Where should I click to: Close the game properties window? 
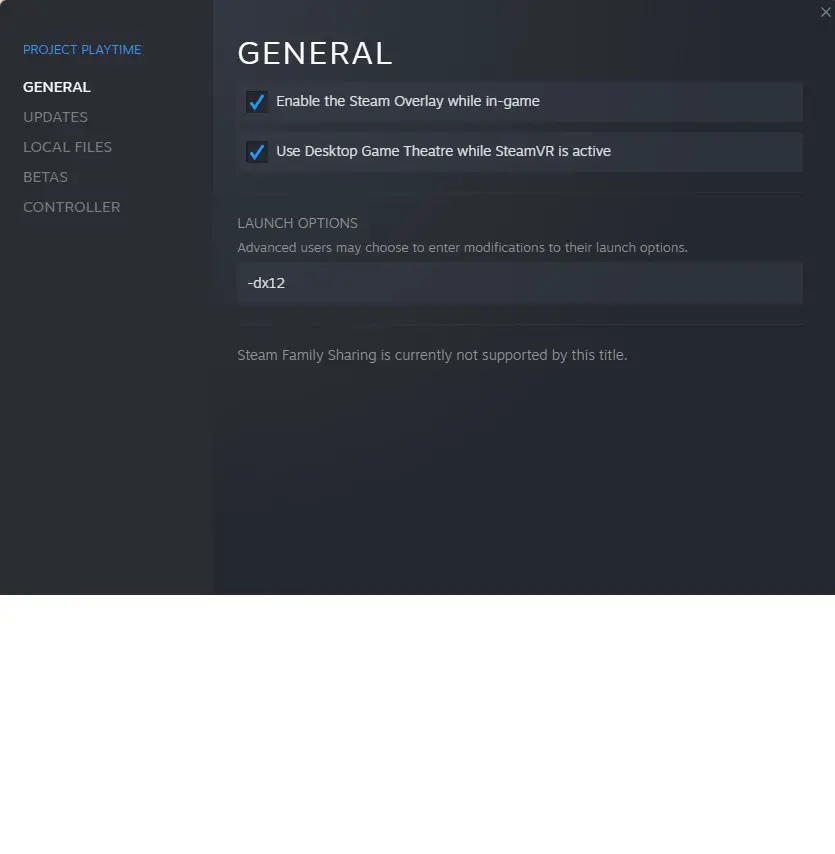[x=825, y=12]
